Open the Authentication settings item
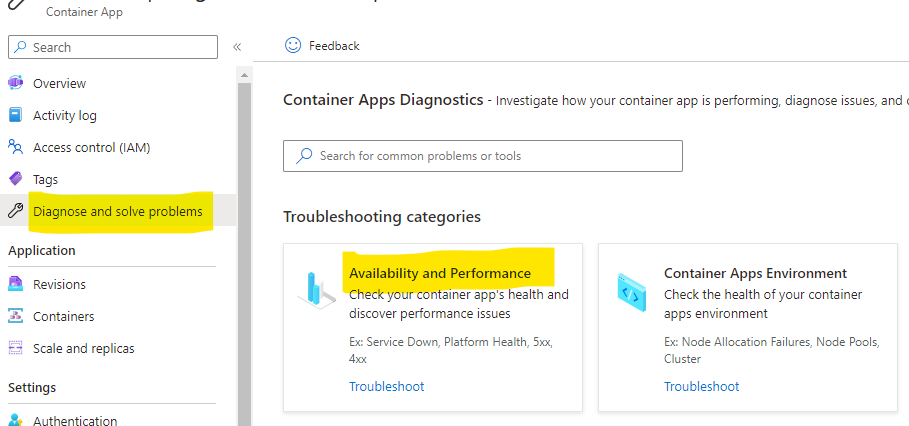Image resolution: width=909 pixels, height=426 pixels. point(75,420)
